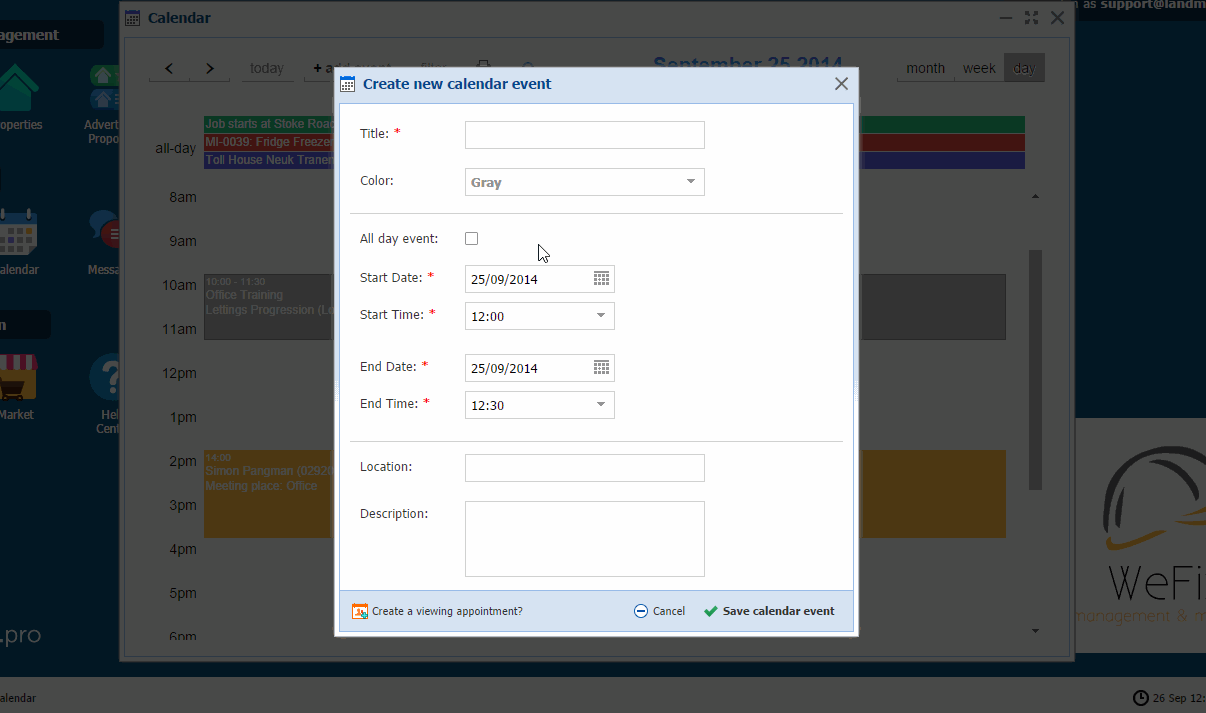
Task: Click Save calendar event
Action: (x=769, y=611)
